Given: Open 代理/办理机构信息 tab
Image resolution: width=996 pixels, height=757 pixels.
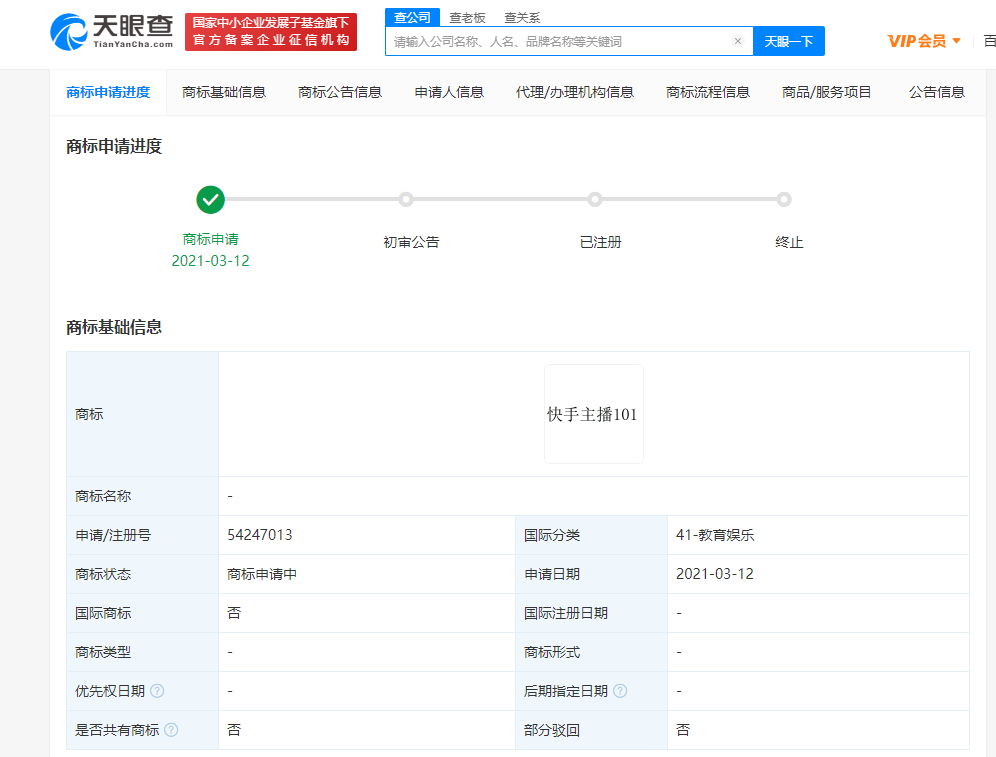Looking at the screenshot, I should point(574,92).
